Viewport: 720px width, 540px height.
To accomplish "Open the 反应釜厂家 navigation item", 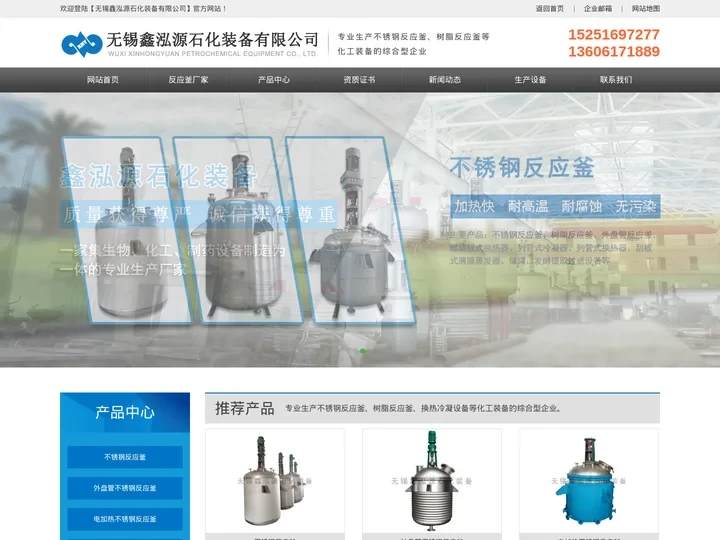I will point(188,80).
